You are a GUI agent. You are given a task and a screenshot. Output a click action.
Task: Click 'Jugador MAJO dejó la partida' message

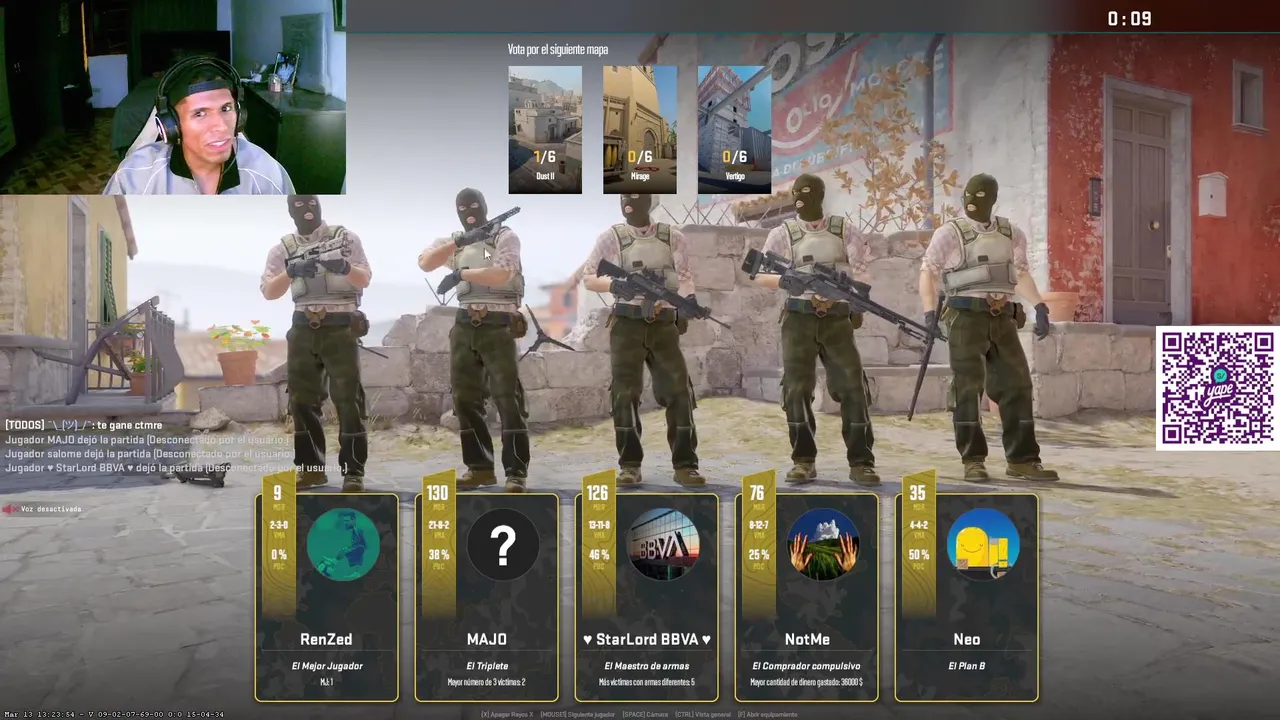tap(147, 440)
